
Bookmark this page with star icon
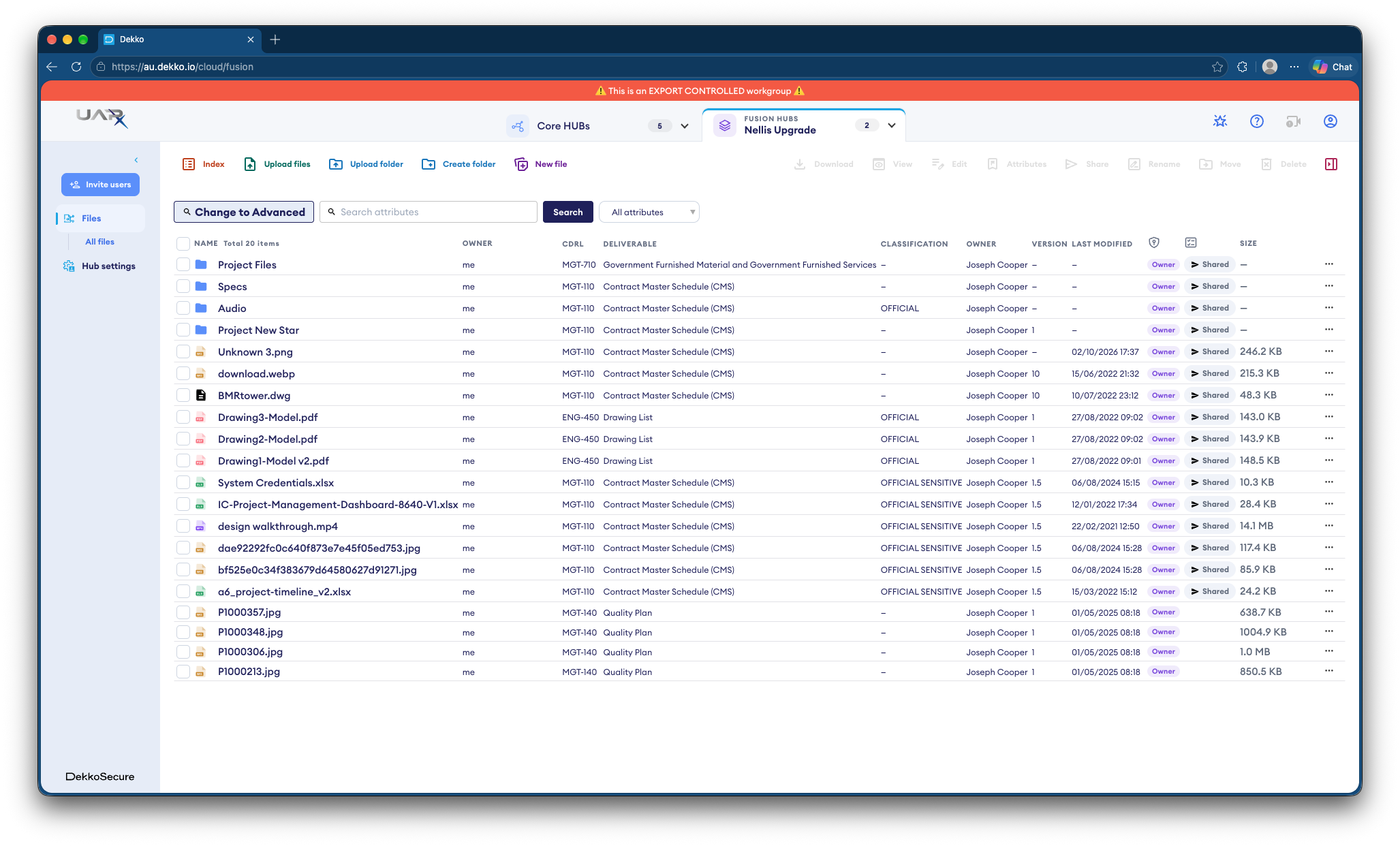(x=1217, y=67)
